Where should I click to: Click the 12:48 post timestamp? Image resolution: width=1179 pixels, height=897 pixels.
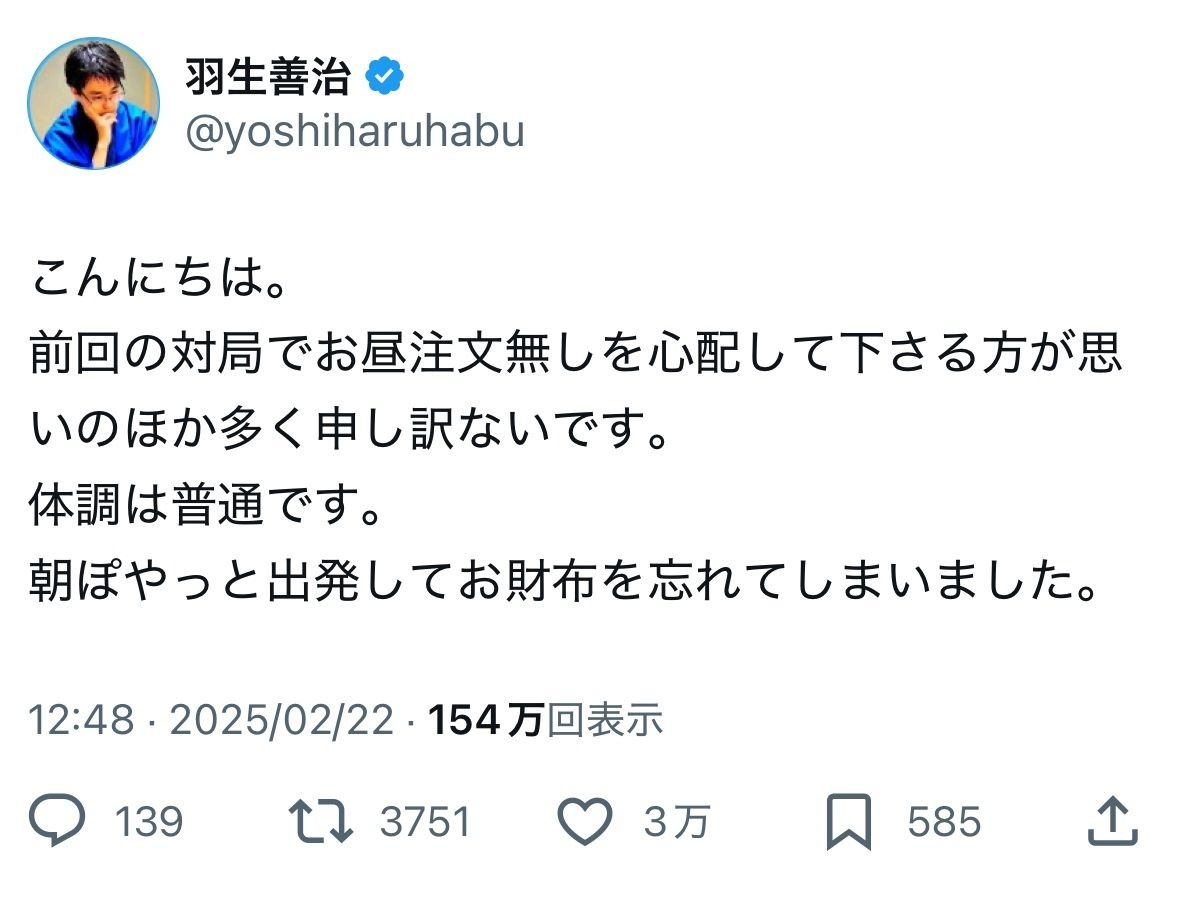80,719
